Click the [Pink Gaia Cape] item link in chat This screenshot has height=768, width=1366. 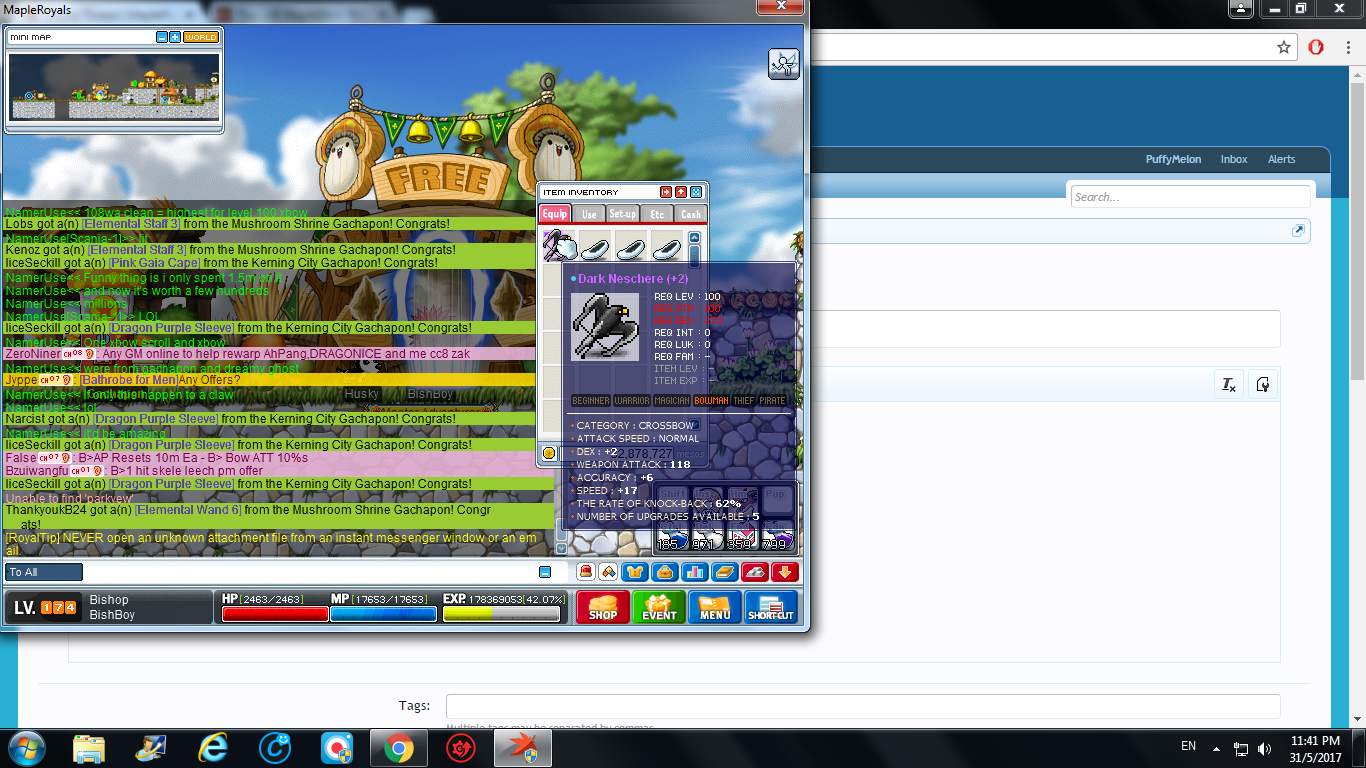coord(154,263)
